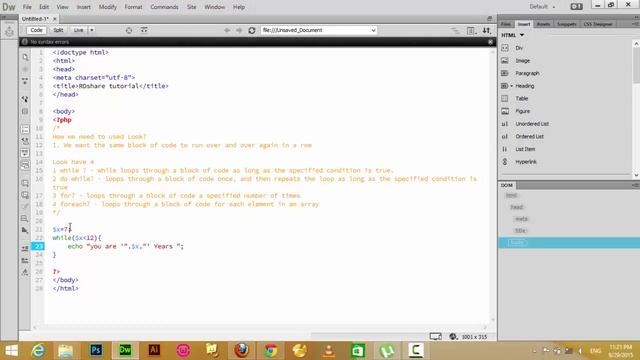Open Firefox from the taskbar
640x360 pixels.
click(x=241, y=350)
